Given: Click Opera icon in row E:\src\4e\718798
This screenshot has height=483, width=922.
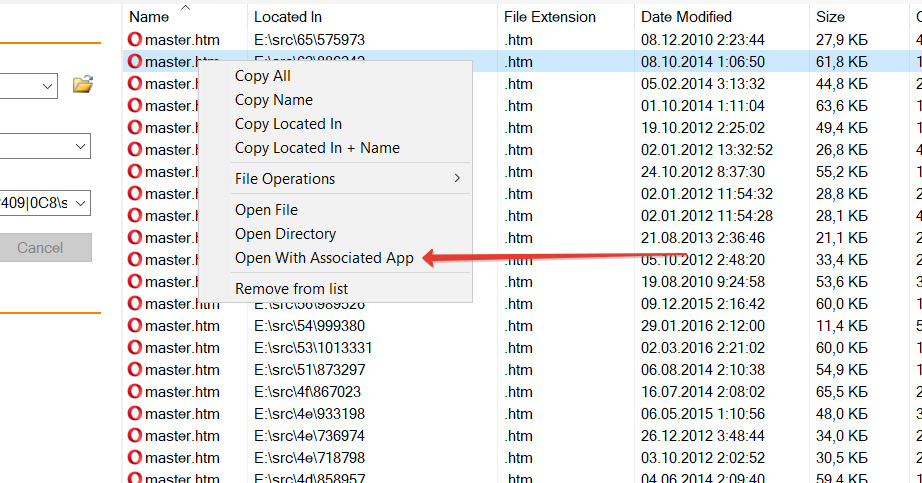Looking at the screenshot, I should click(135, 457).
